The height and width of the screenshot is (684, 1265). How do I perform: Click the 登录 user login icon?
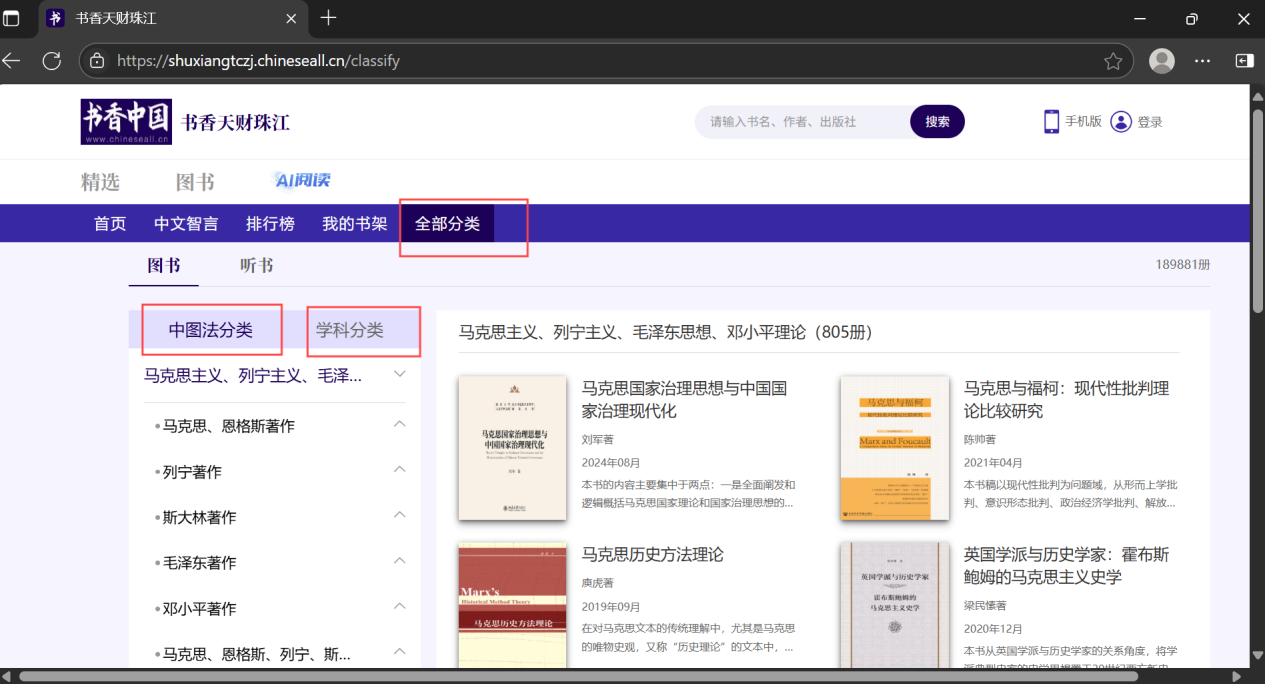[1121, 122]
